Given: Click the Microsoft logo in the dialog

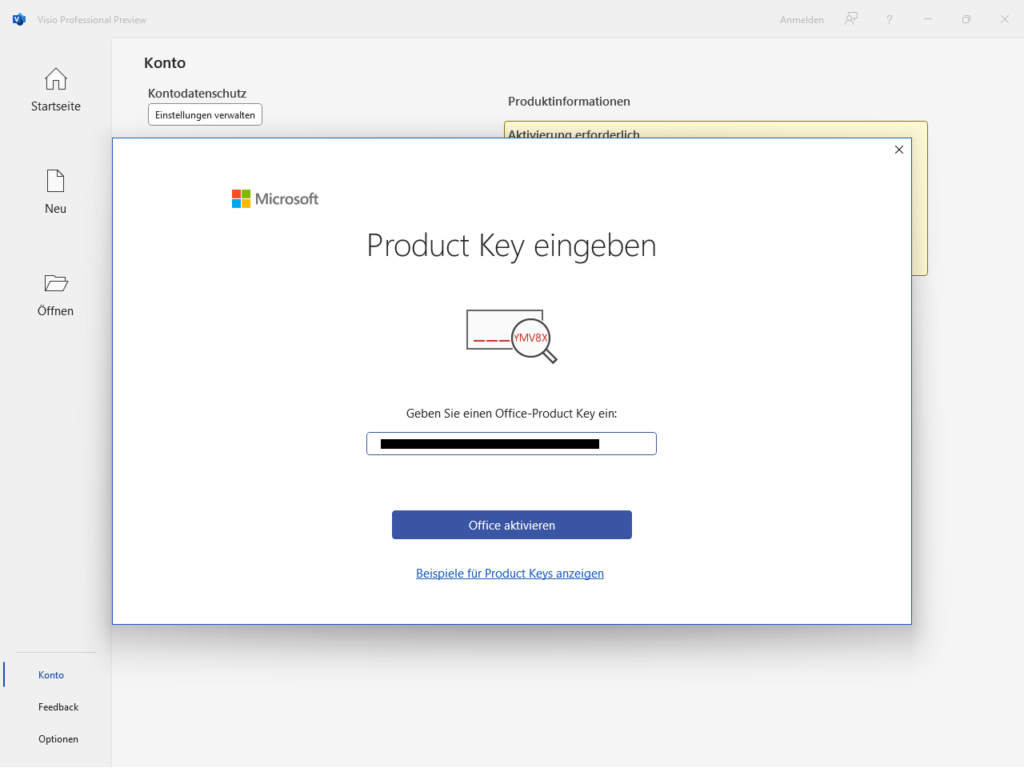Looking at the screenshot, I should [275, 199].
